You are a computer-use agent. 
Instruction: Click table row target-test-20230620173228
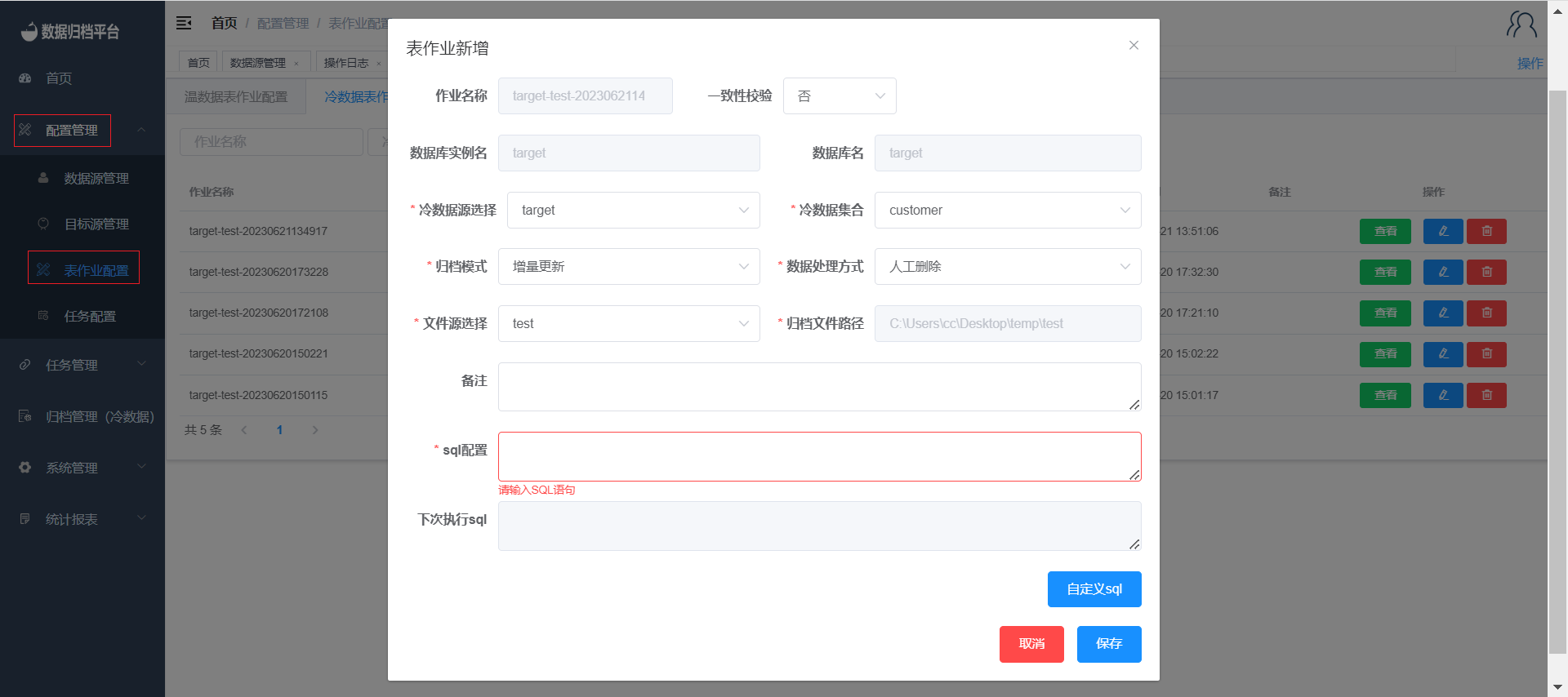click(259, 272)
